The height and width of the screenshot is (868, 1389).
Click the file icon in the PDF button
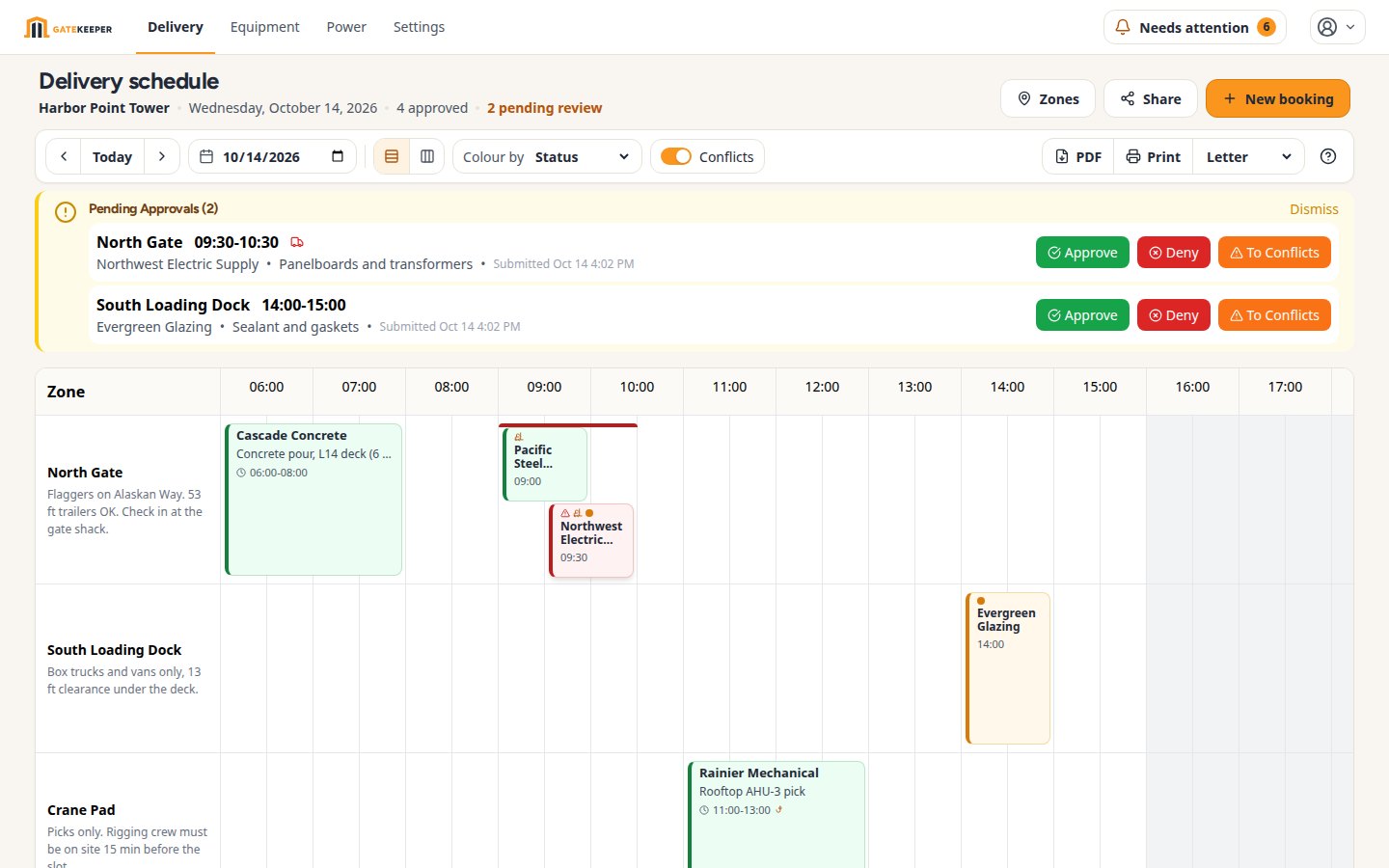tap(1062, 156)
